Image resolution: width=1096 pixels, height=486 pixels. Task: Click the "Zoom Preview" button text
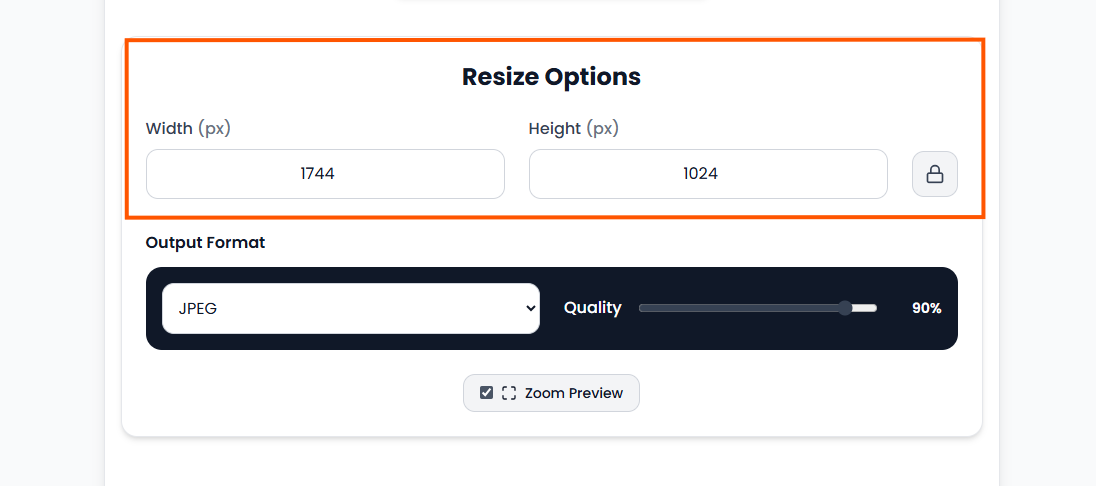[573, 393]
